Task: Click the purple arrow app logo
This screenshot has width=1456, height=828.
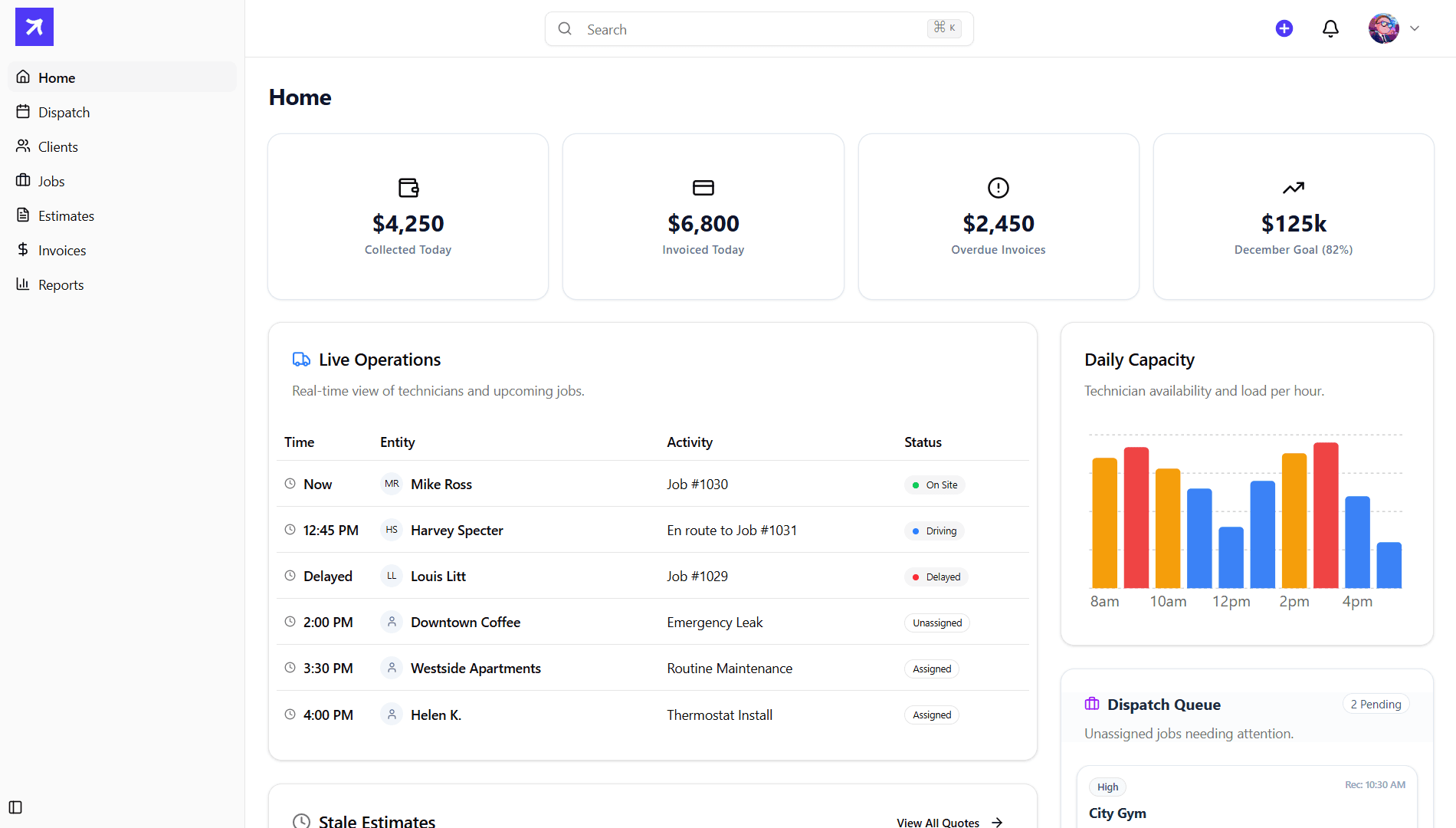Action: tap(34, 27)
